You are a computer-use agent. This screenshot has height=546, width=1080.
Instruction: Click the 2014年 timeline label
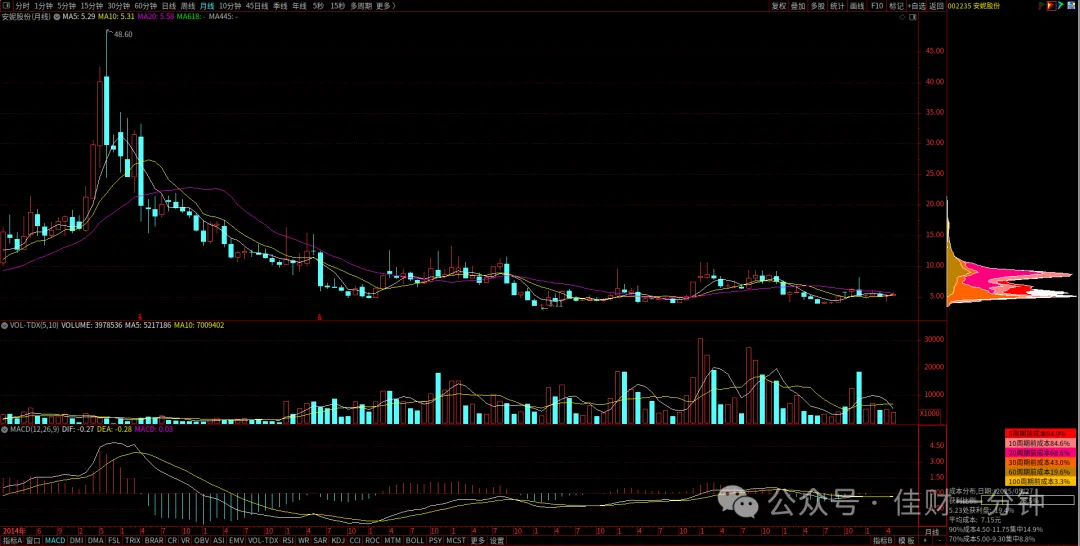[x=14, y=531]
